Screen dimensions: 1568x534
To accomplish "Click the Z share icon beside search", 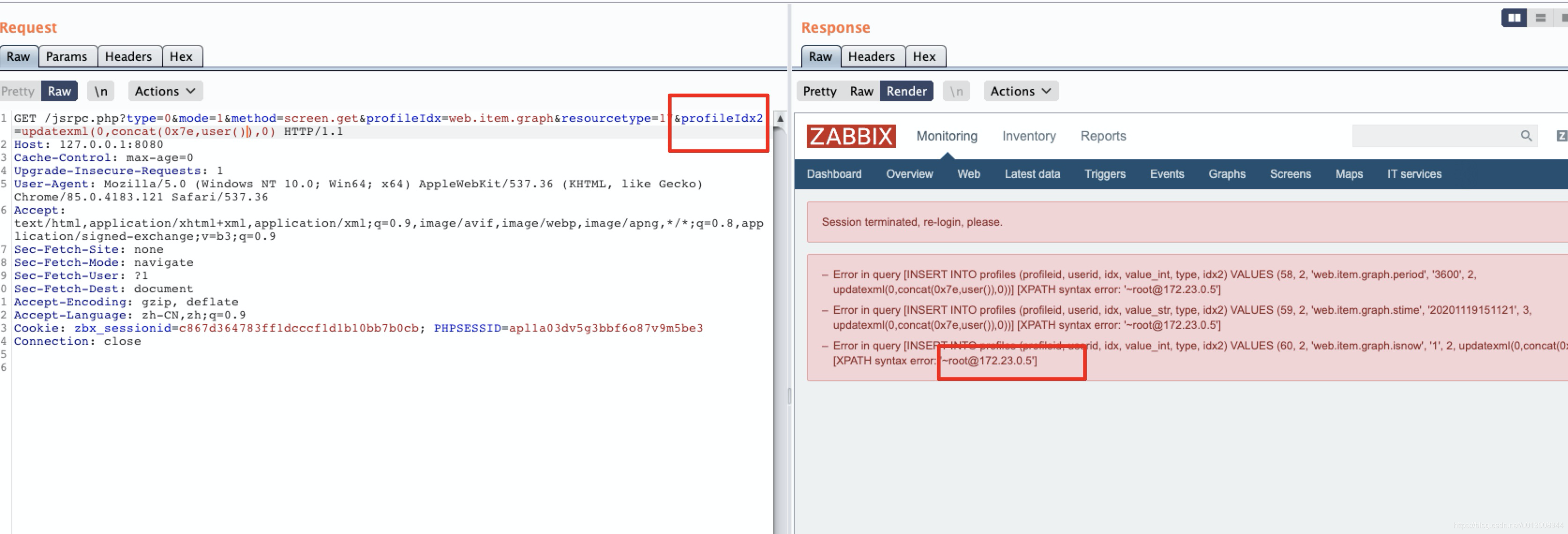I will [1561, 136].
